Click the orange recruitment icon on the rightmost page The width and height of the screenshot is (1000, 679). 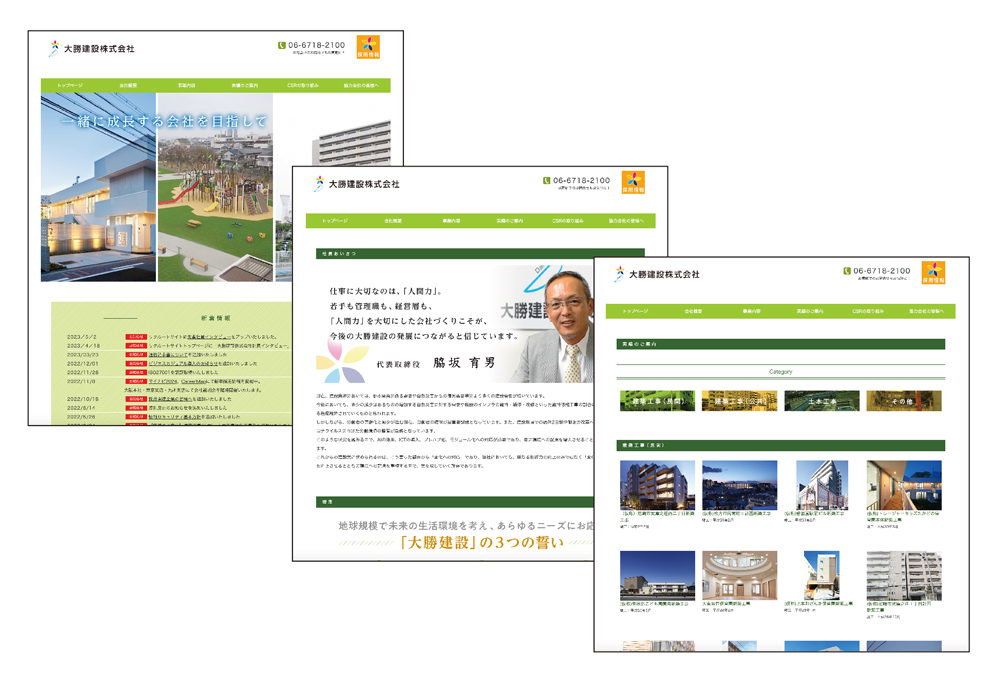[x=933, y=273]
